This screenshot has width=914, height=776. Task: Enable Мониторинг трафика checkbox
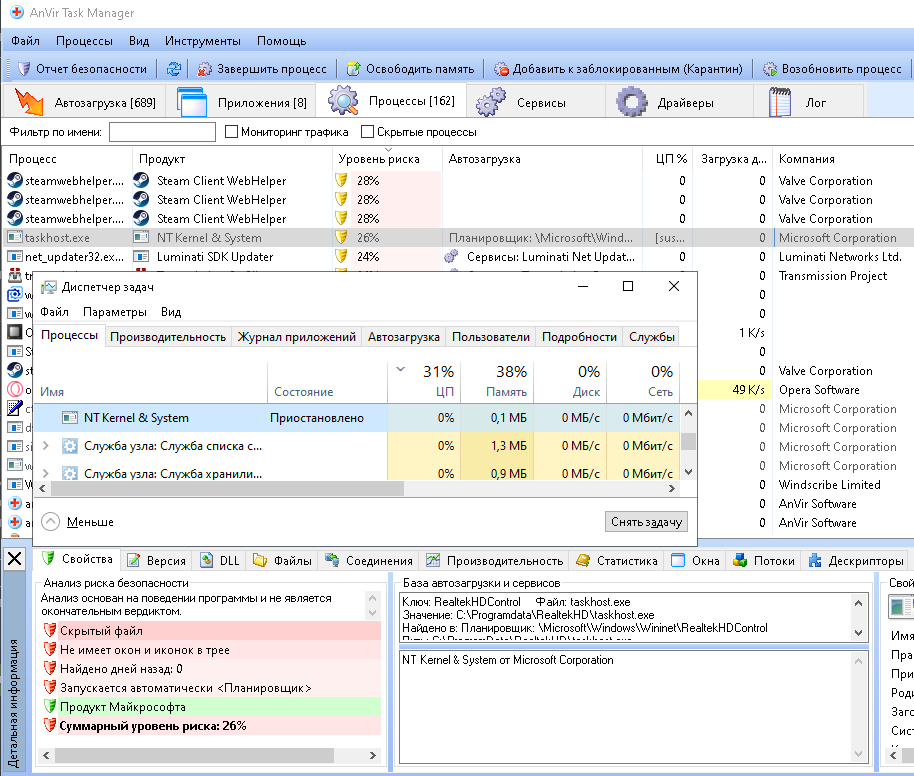point(231,132)
